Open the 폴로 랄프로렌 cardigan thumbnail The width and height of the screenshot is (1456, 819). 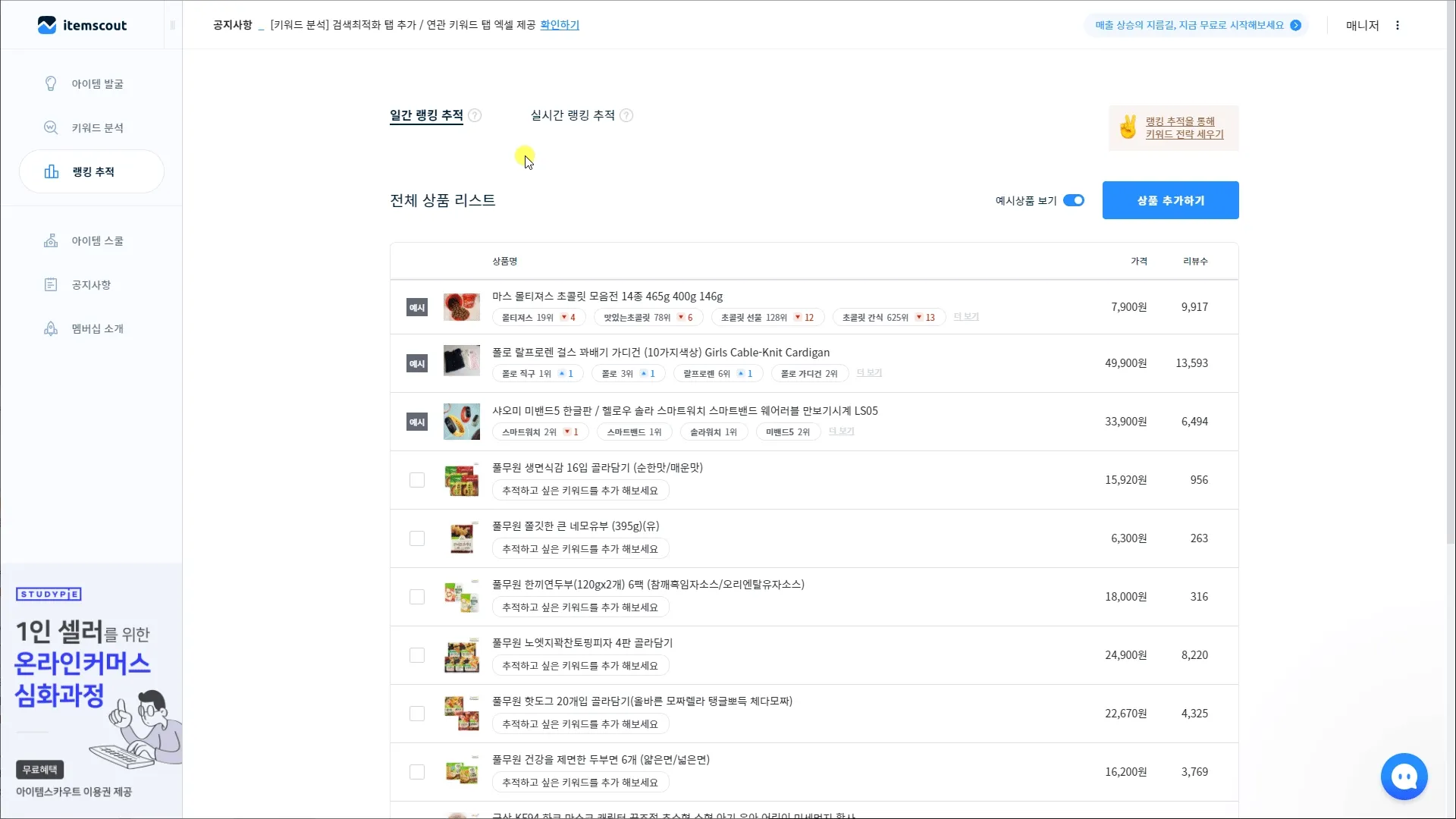[x=461, y=361]
